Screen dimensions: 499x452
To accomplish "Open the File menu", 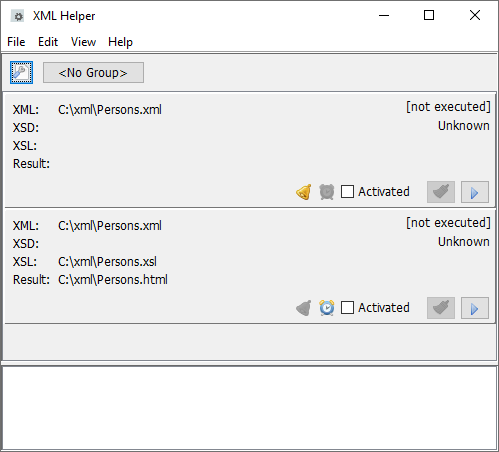I will pyautogui.click(x=16, y=42).
